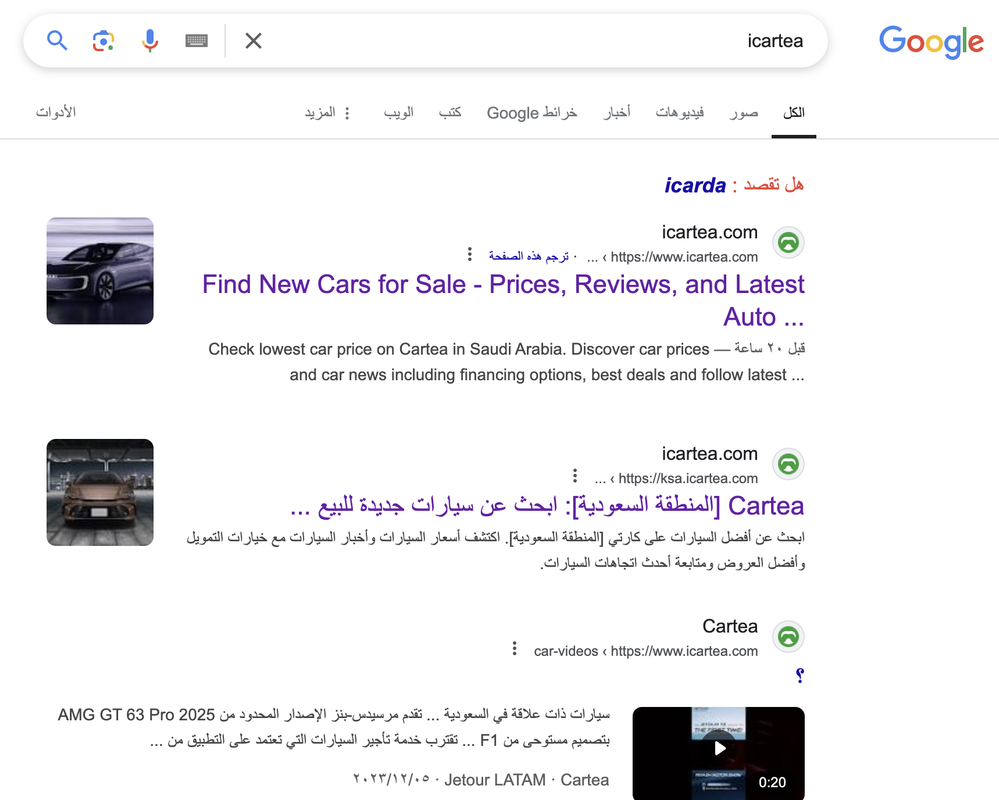The height and width of the screenshot is (800, 999).
Task: Open the خرائط Google tab
Action: click(532, 113)
